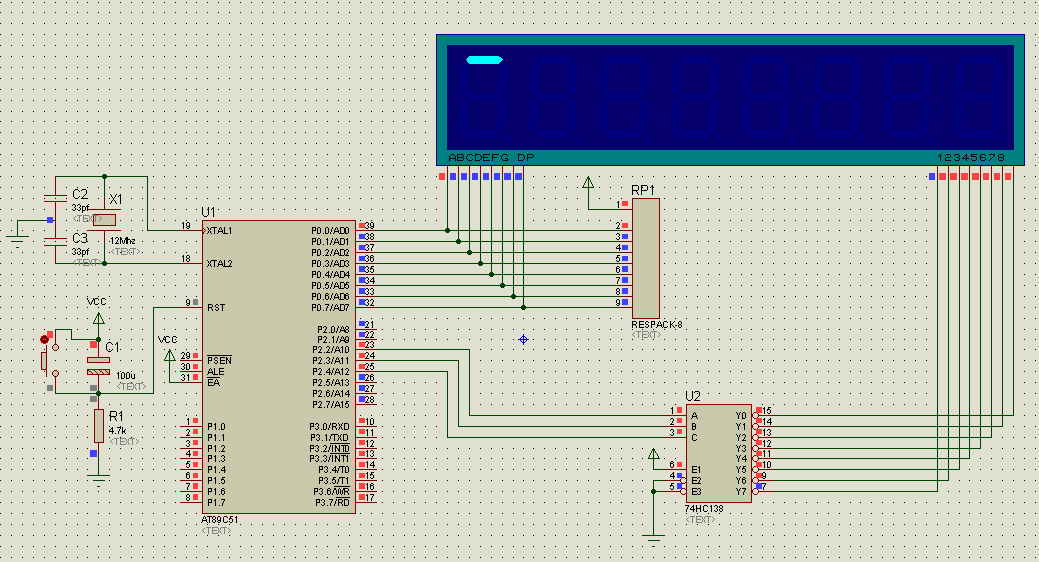Select the RP1 resistor pack body
The height and width of the screenshot is (562, 1039).
pos(645,258)
